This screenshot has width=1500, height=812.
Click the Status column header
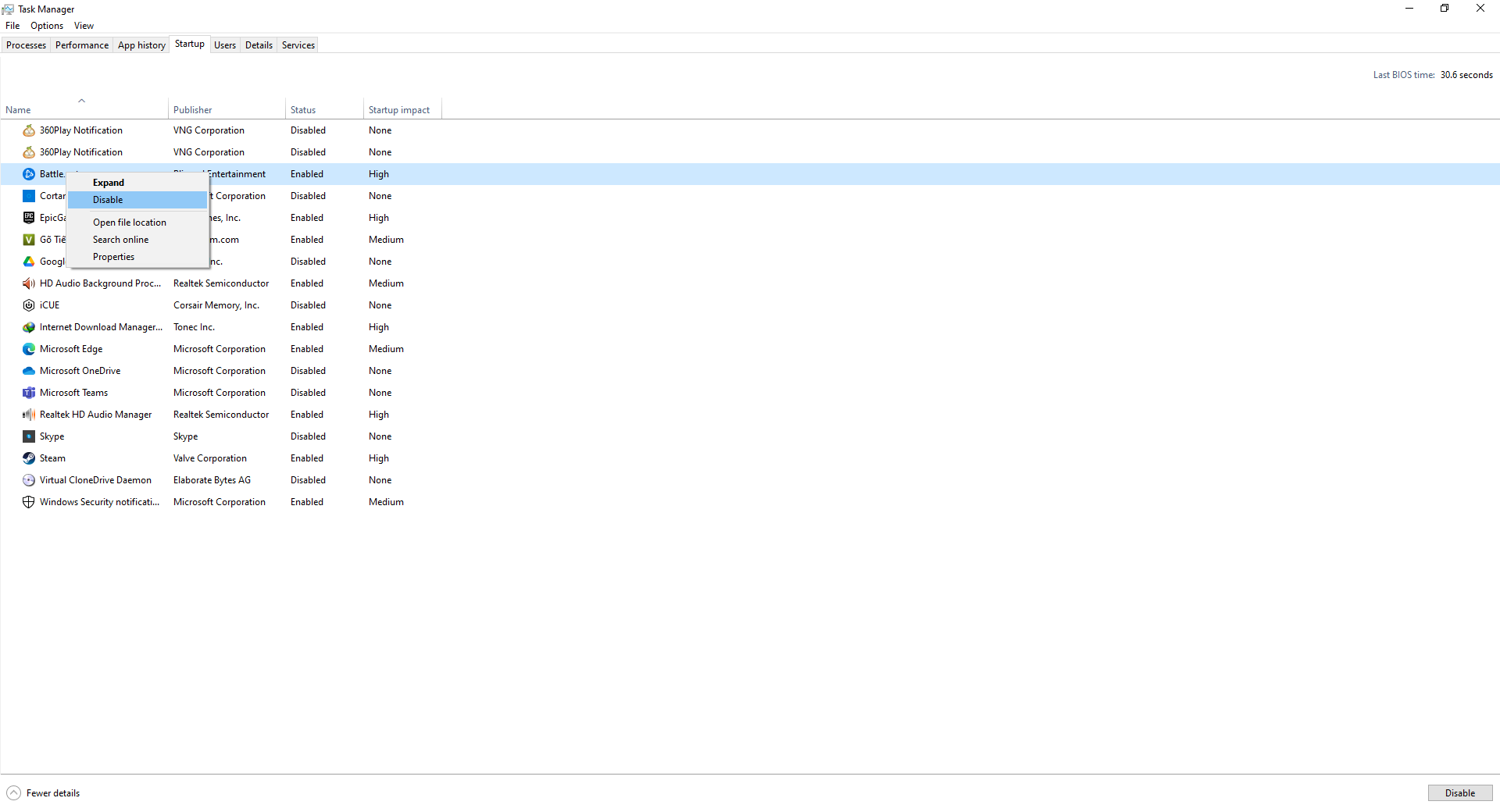(303, 109)
